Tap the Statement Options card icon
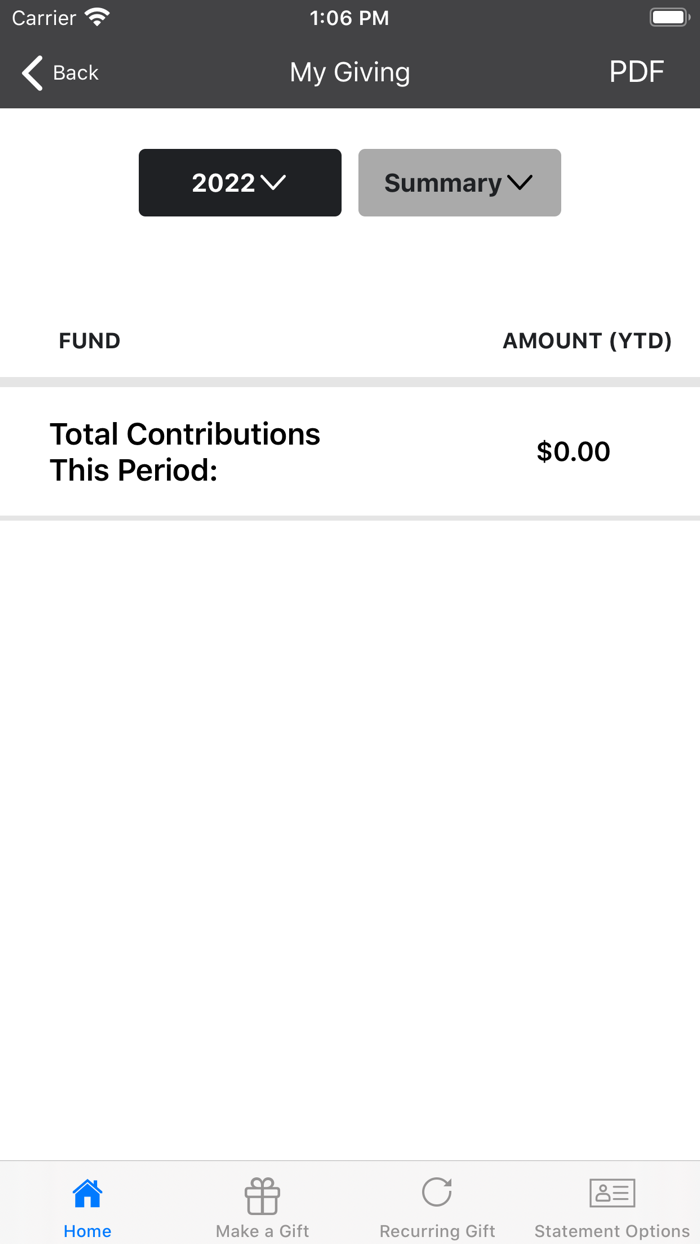The width and height of the screenshot is (700, 1244). point(612,1193)
